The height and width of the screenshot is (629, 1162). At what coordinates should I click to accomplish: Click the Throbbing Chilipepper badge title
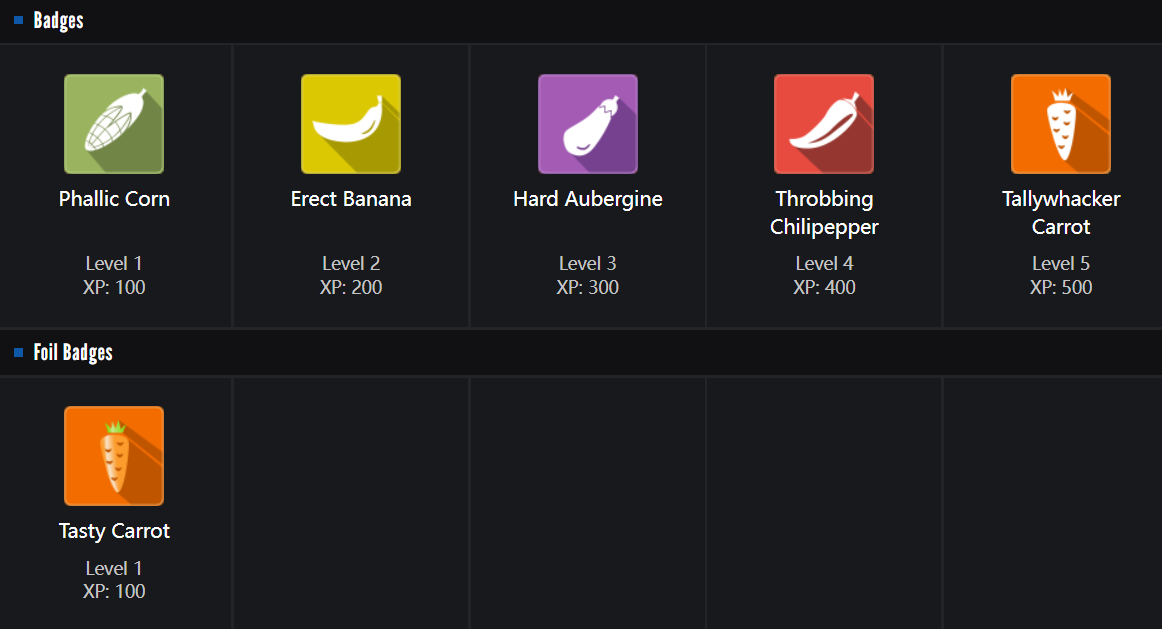(x=824, y=213)
